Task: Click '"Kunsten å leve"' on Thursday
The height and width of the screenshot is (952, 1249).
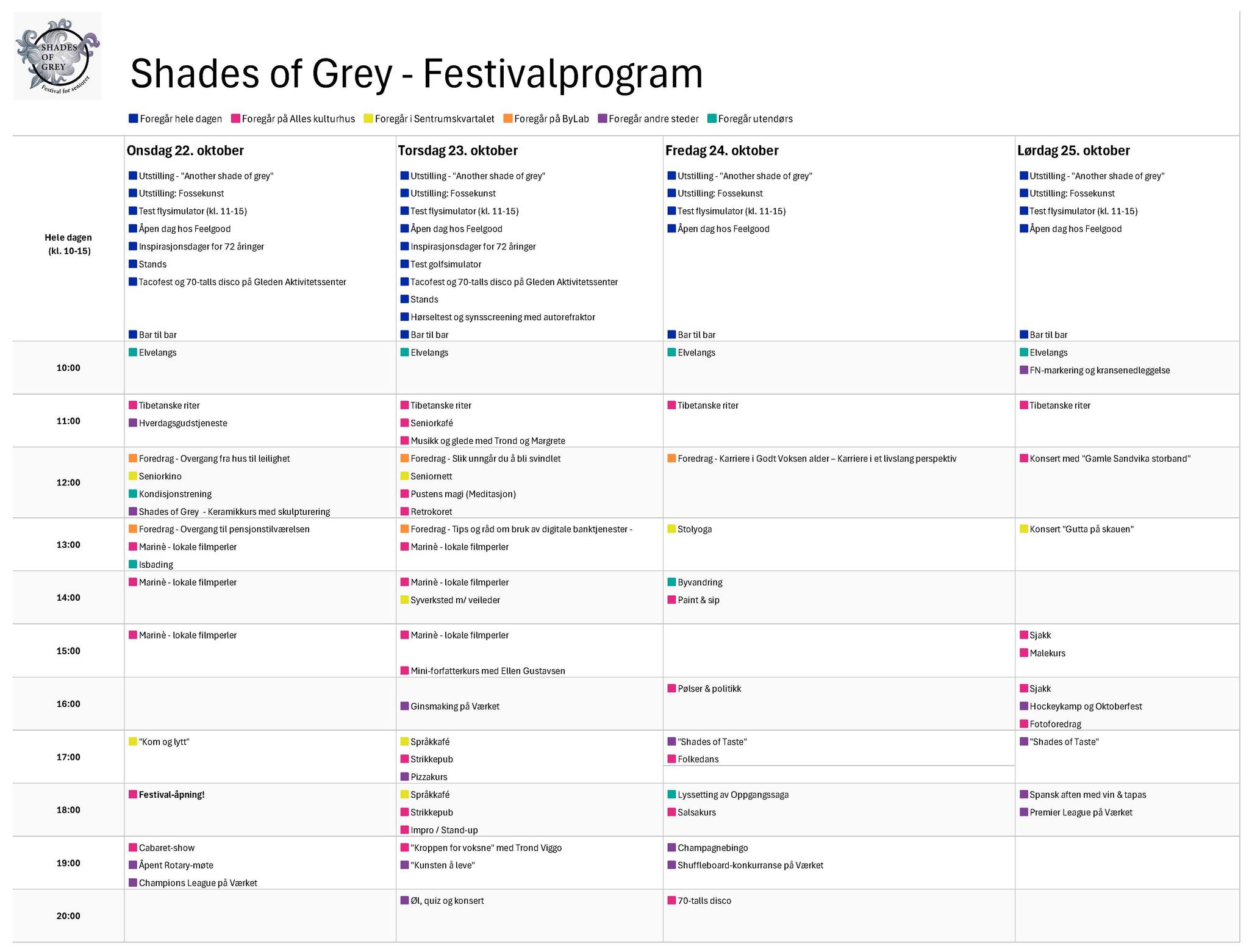Action: 443,865
